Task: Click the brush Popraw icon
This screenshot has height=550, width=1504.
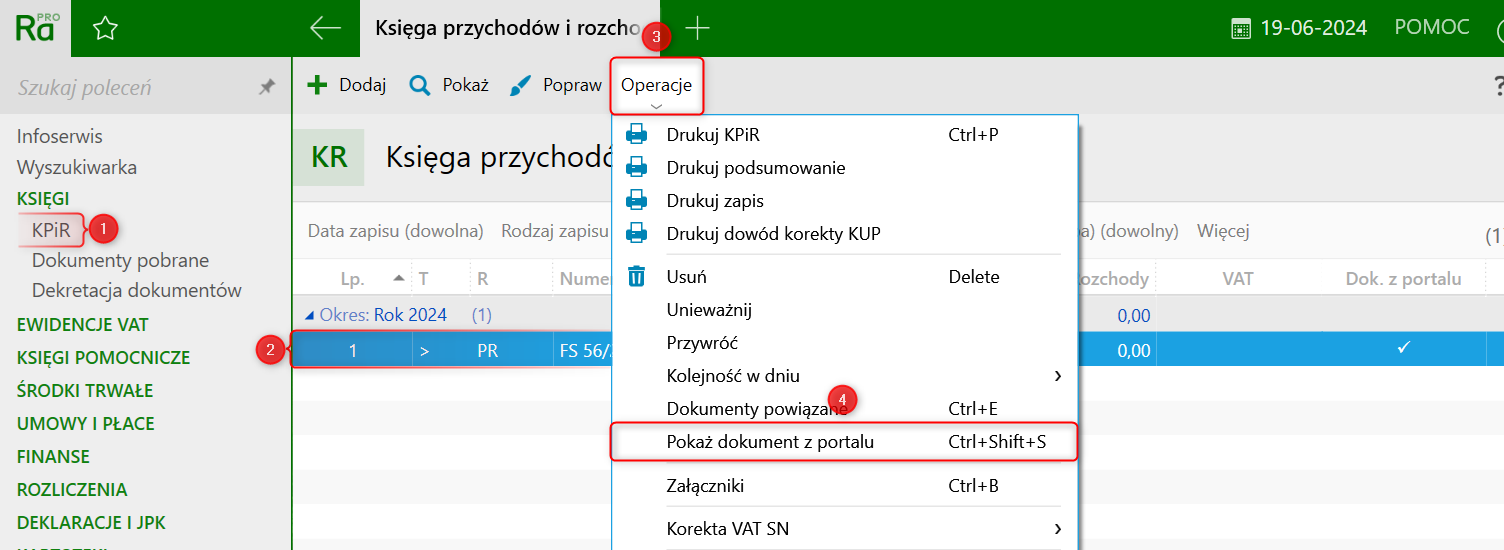Action: (520, 86)
